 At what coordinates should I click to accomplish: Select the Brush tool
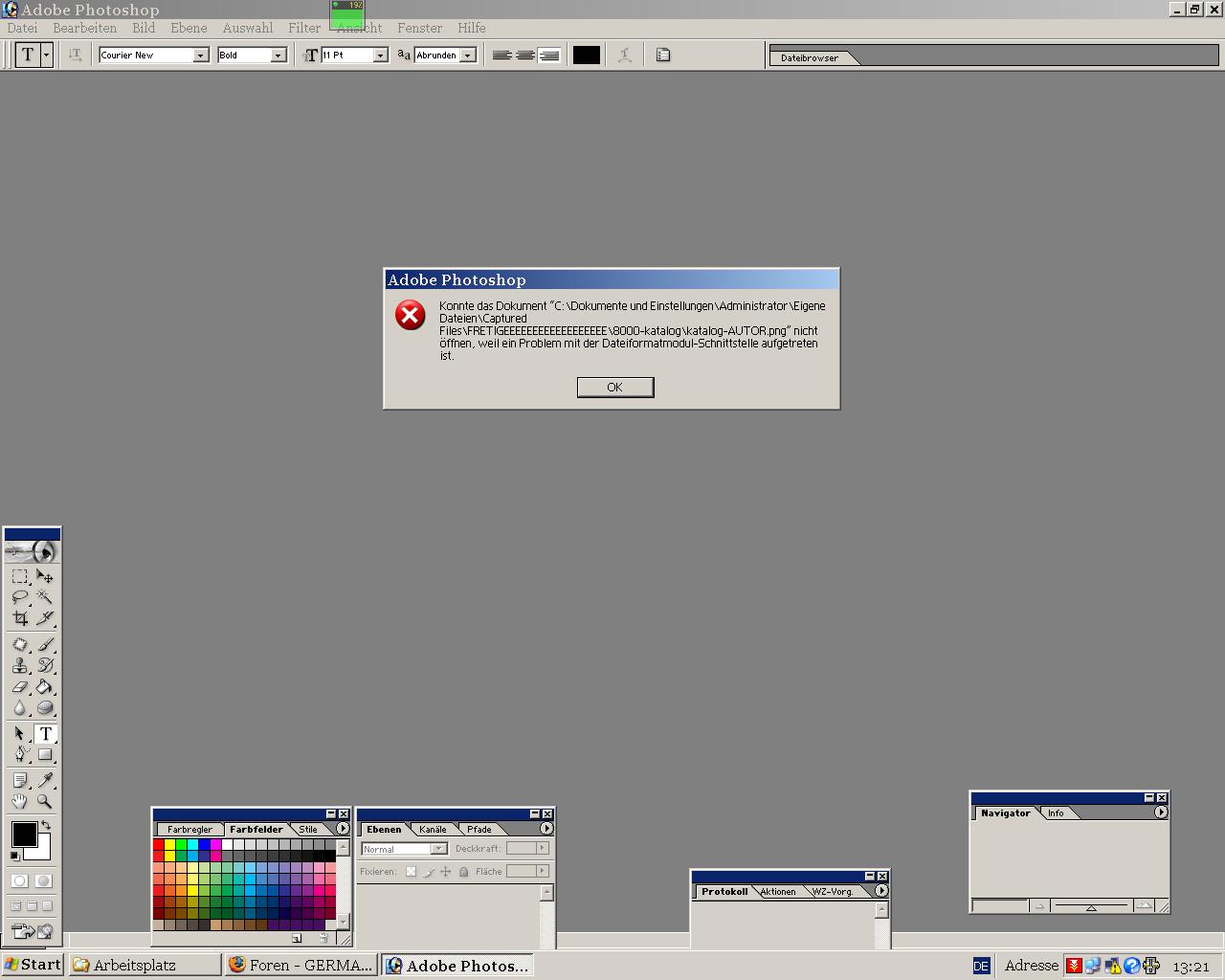click(x=44, y=645)
